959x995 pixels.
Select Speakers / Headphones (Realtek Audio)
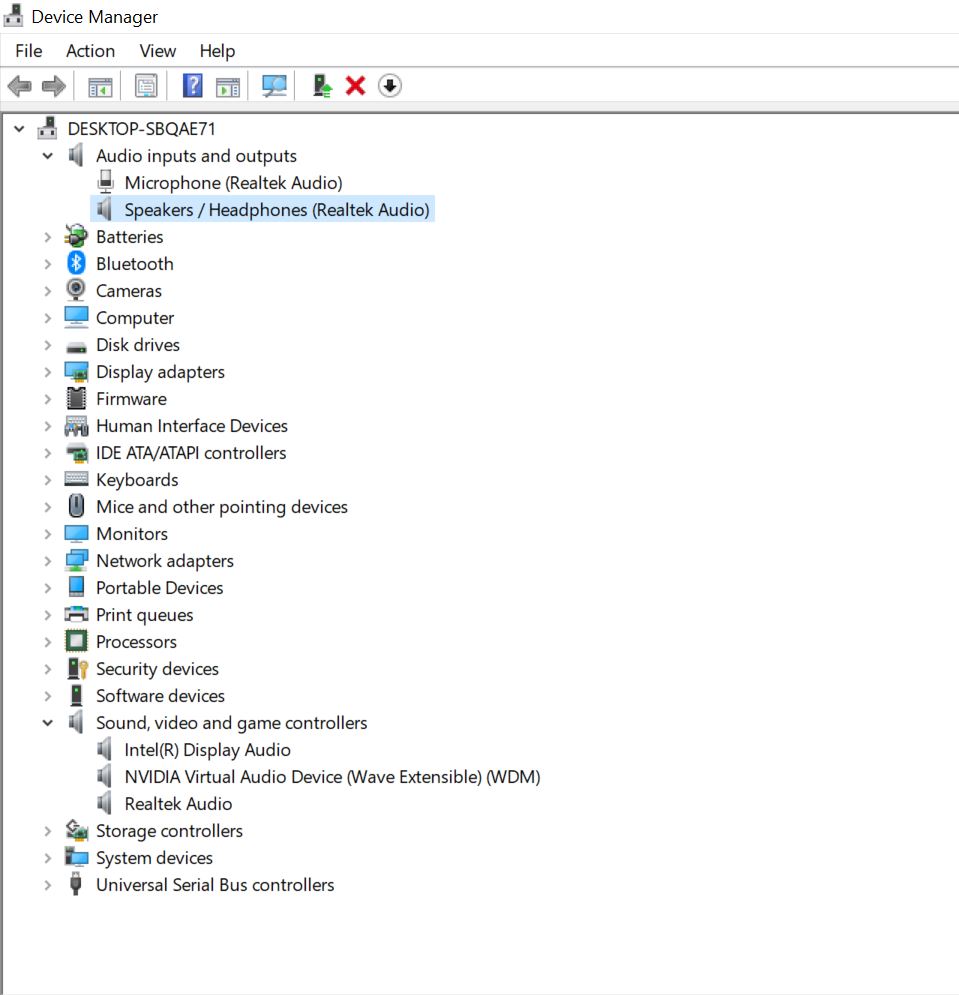277,209
